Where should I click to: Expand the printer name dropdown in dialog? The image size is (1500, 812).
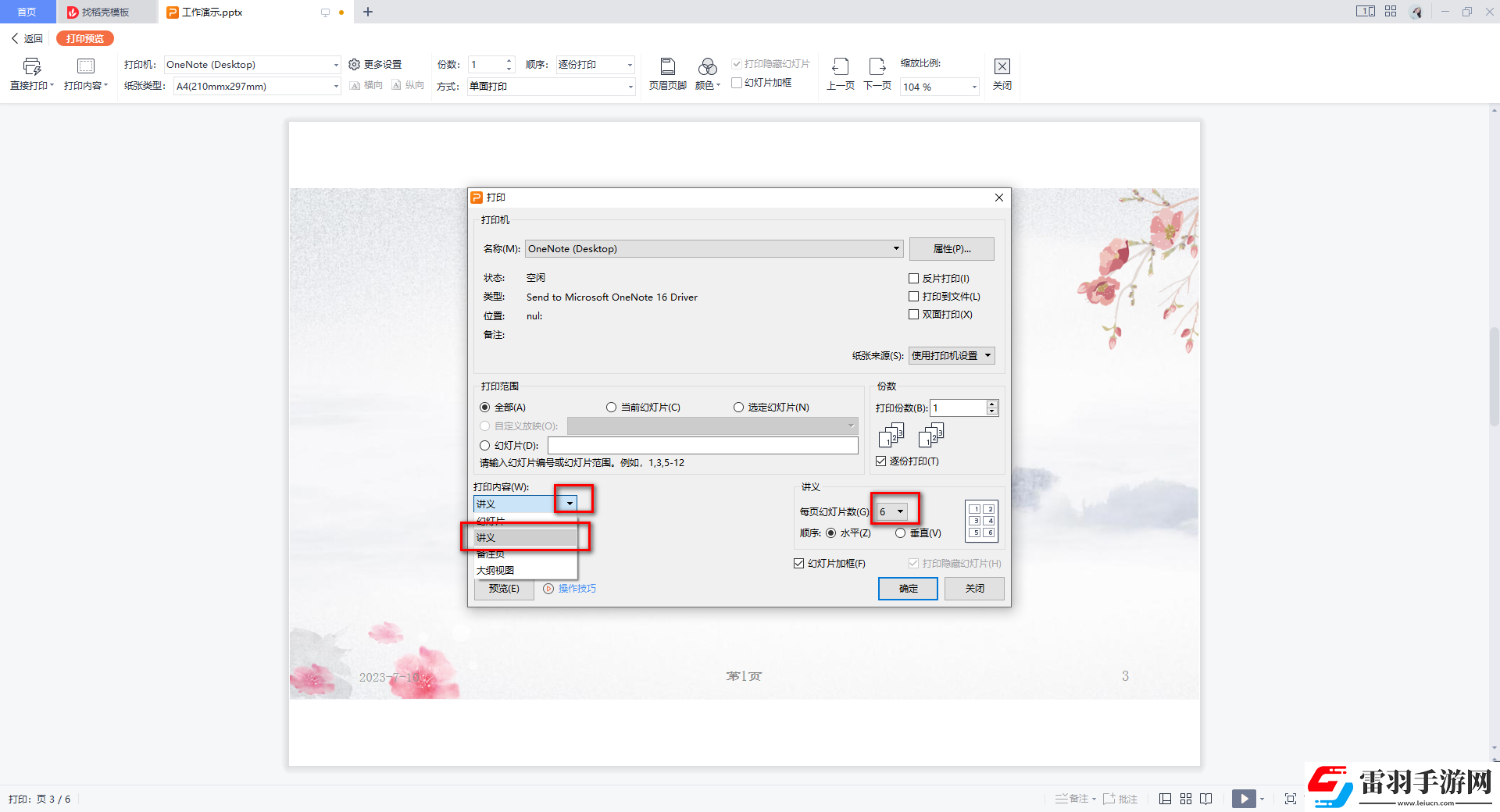tap(895, 249)
